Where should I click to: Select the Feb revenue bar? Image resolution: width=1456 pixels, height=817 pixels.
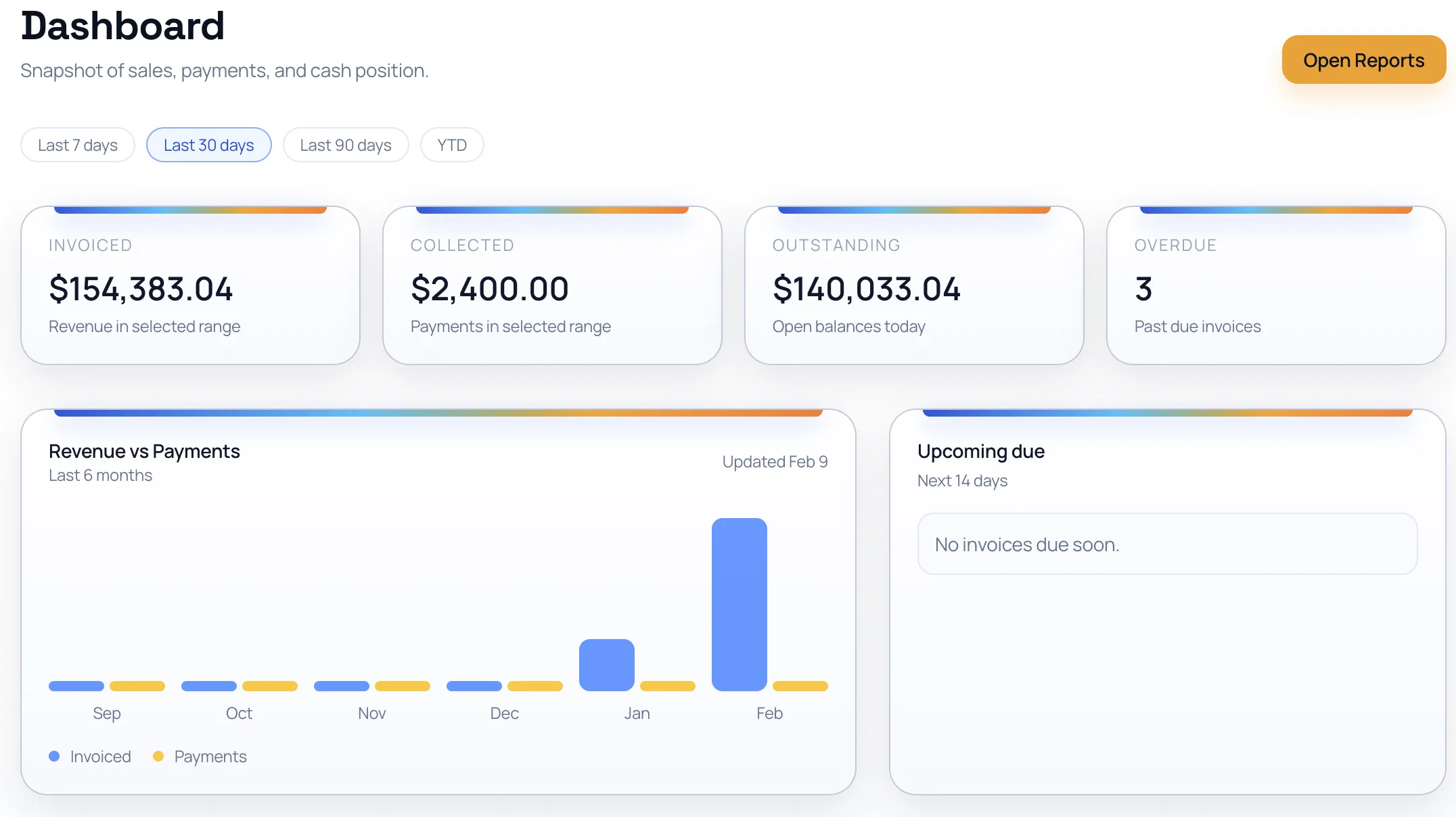tap(739, 605)
